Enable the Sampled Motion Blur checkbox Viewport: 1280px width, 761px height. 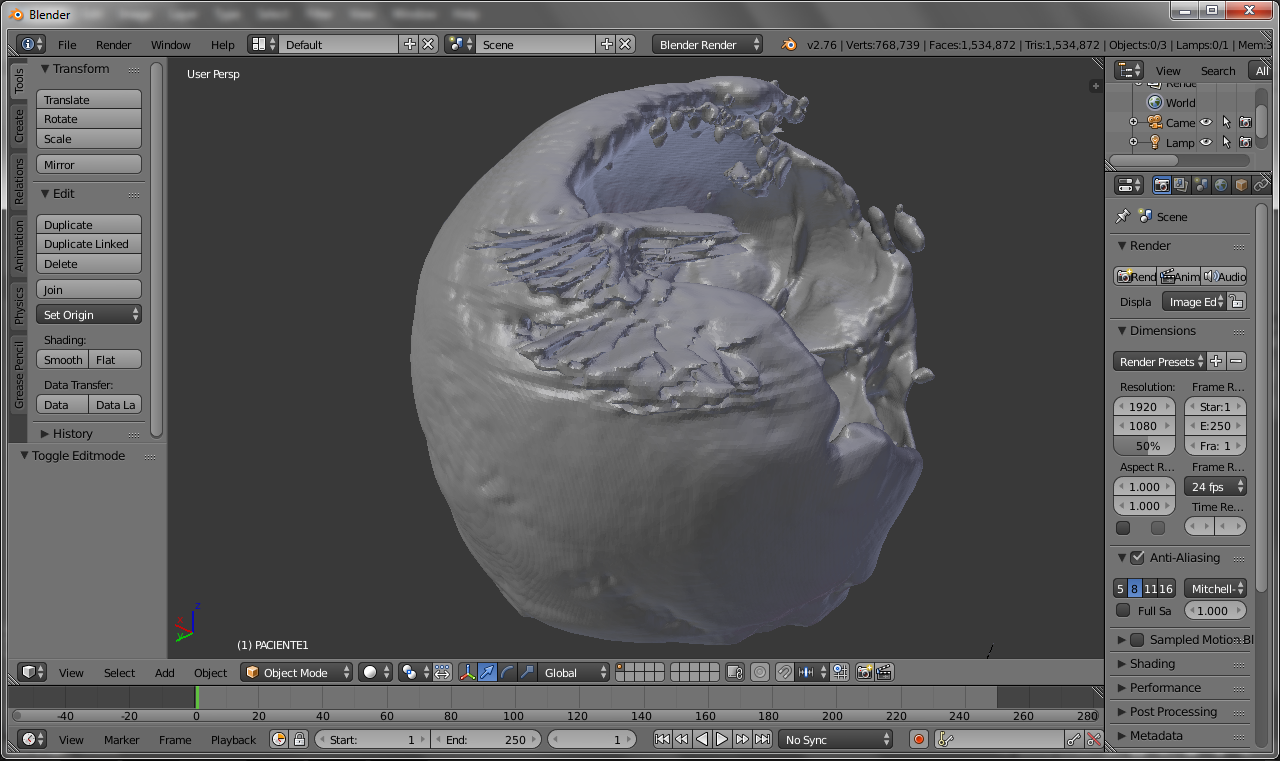pyautogui.click(x=1137, y=640)
